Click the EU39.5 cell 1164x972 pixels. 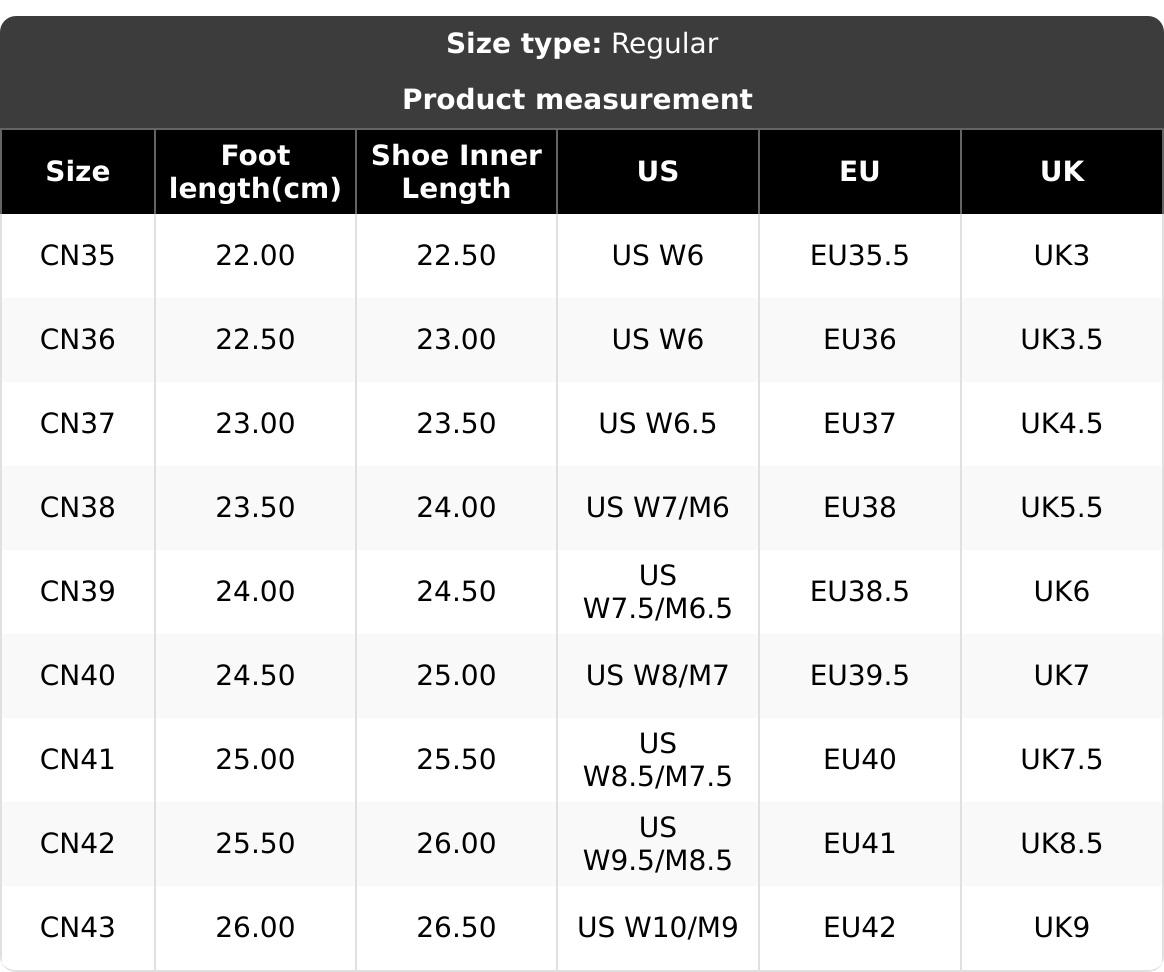pyautogui.click(x=859, y=676)
